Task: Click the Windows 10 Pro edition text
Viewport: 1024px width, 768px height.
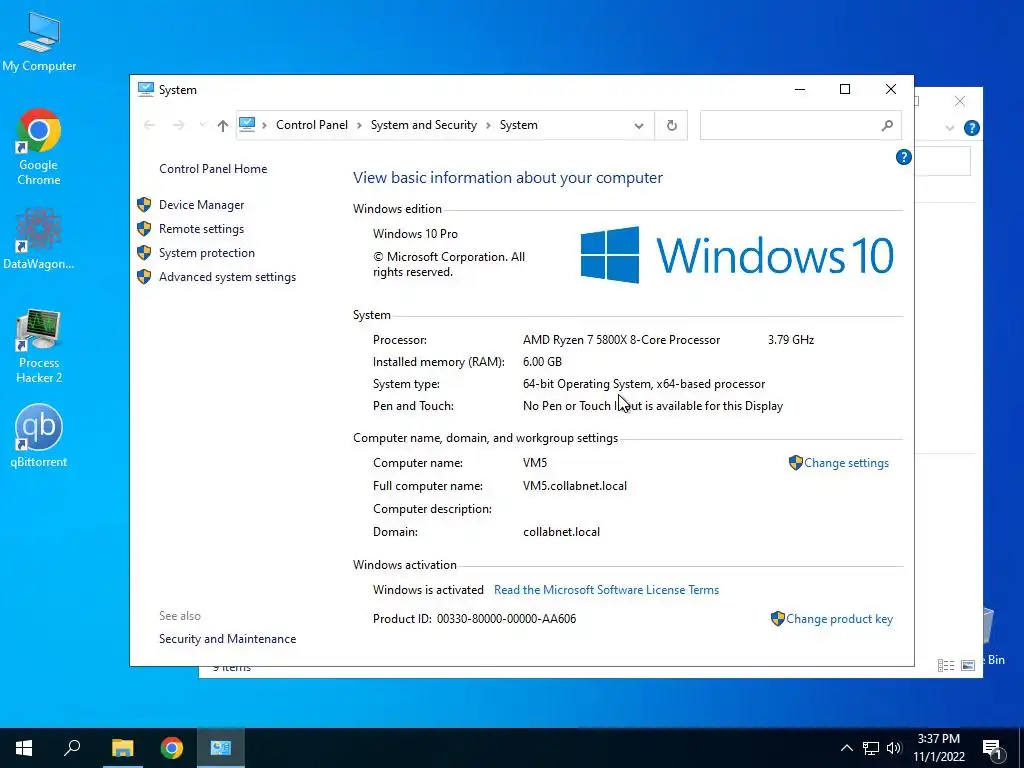Action: click(x=415, y=233)
